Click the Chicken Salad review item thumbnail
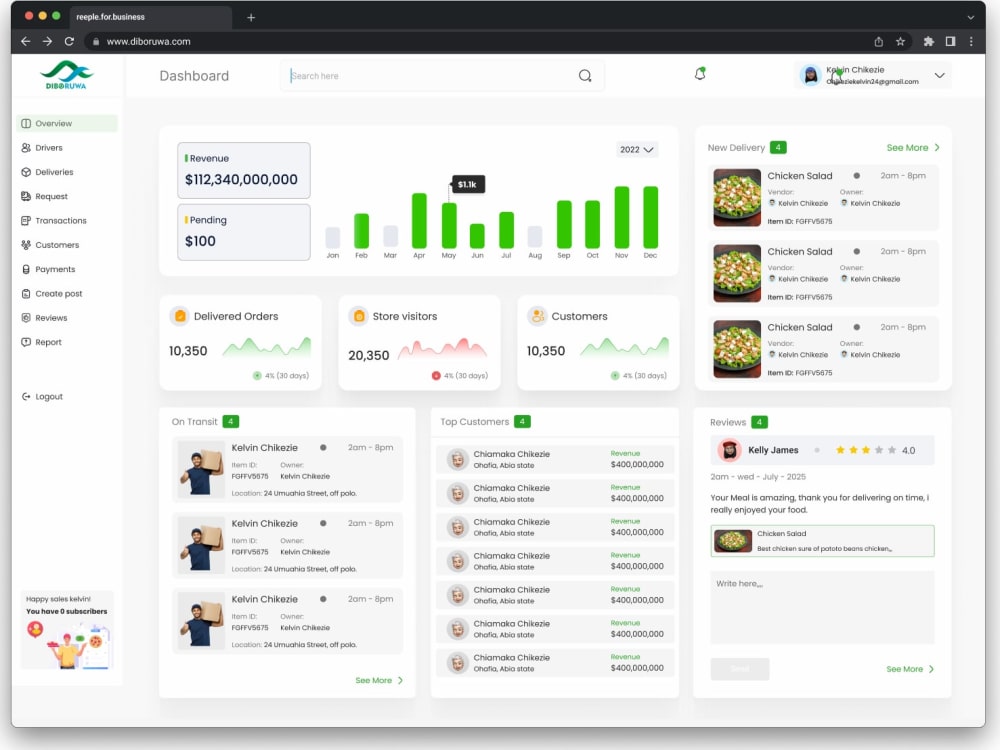Image resolution: width=1000 pixels, height=750 pixels. point(733,541)
